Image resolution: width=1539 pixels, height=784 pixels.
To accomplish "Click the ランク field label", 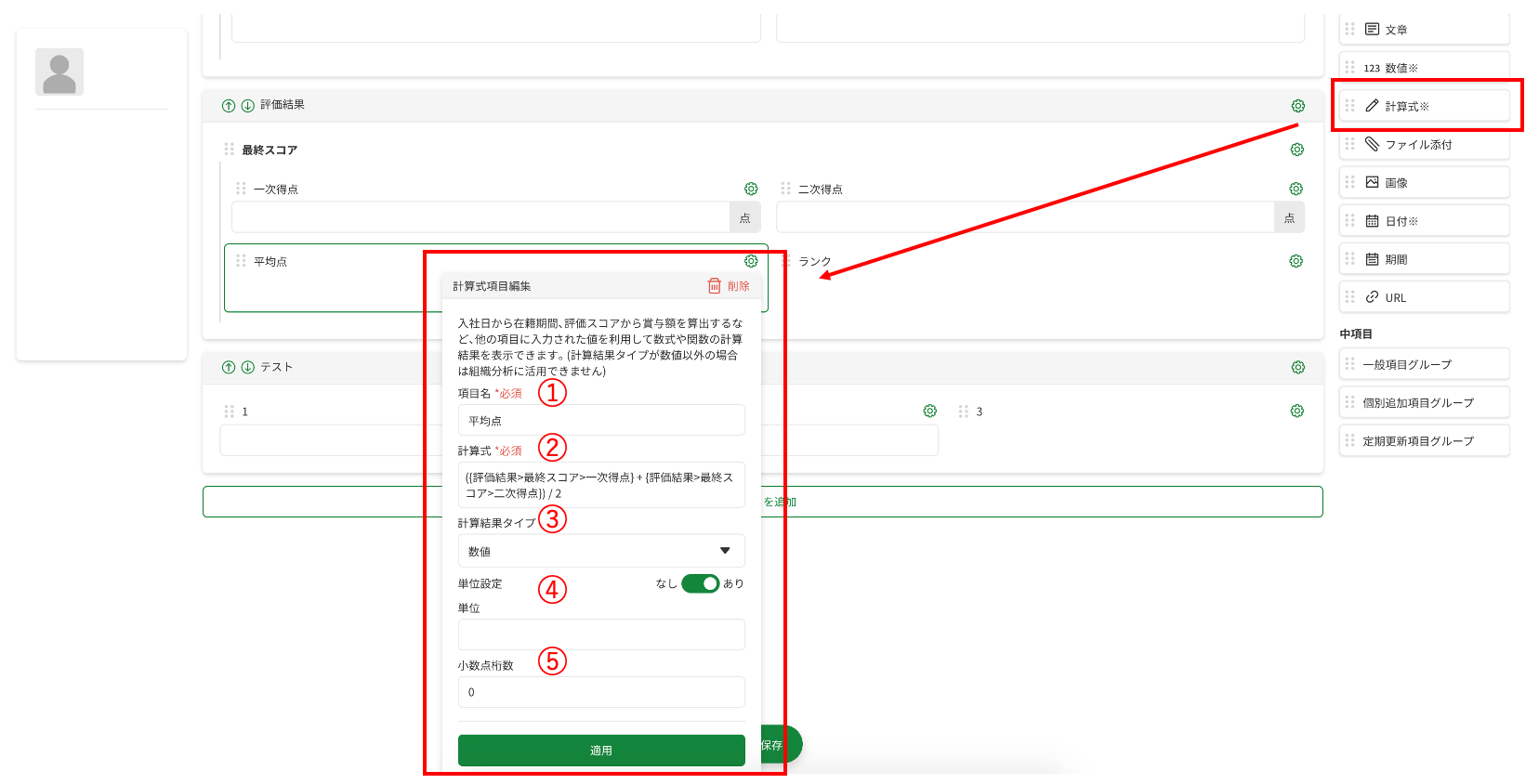I will pos(815,261).
